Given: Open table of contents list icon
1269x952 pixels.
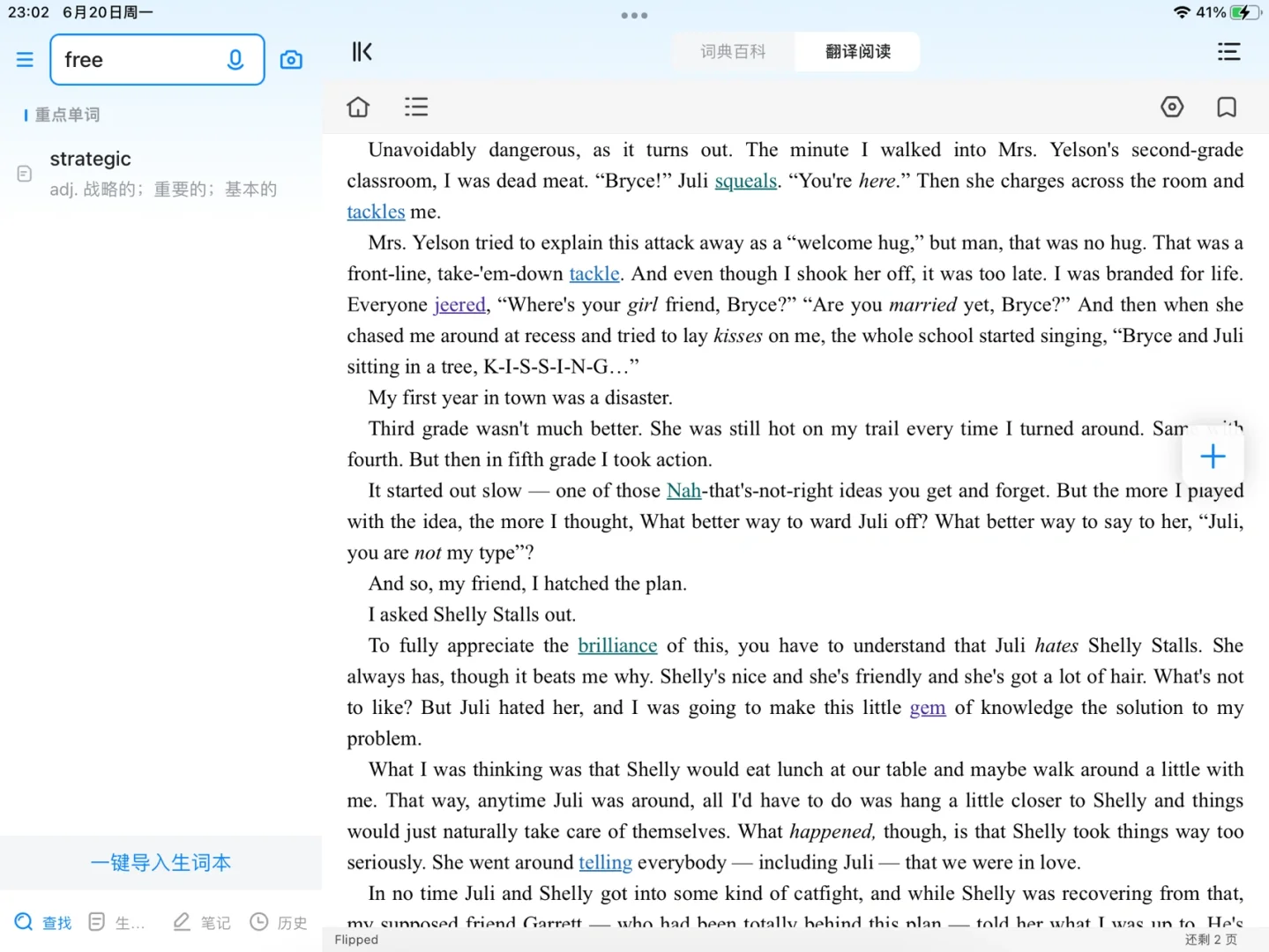Looking at the screenshot, I should pyautogui.click(x=416, y=108).
